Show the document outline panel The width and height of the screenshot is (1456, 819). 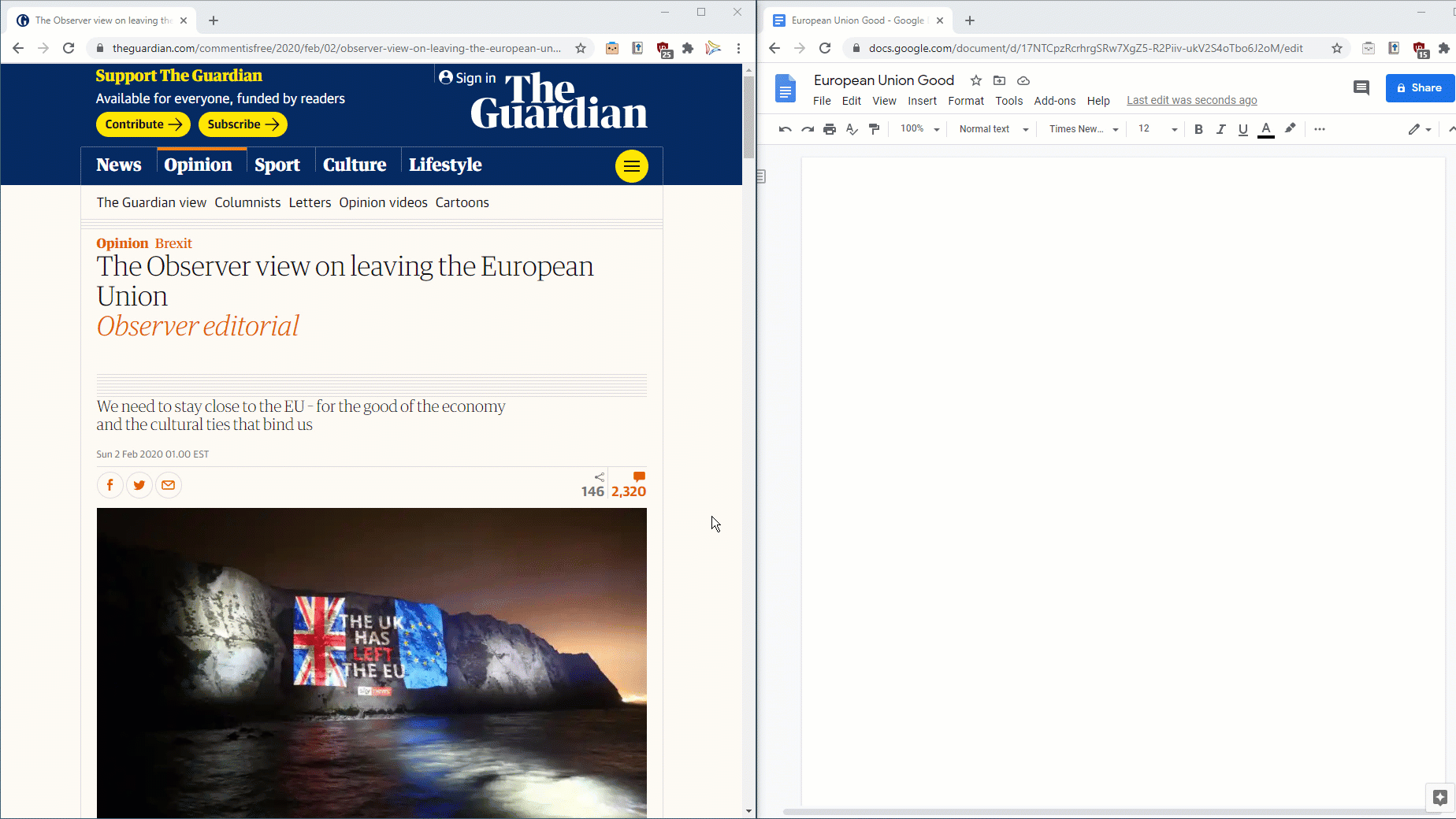click(761, 176)
